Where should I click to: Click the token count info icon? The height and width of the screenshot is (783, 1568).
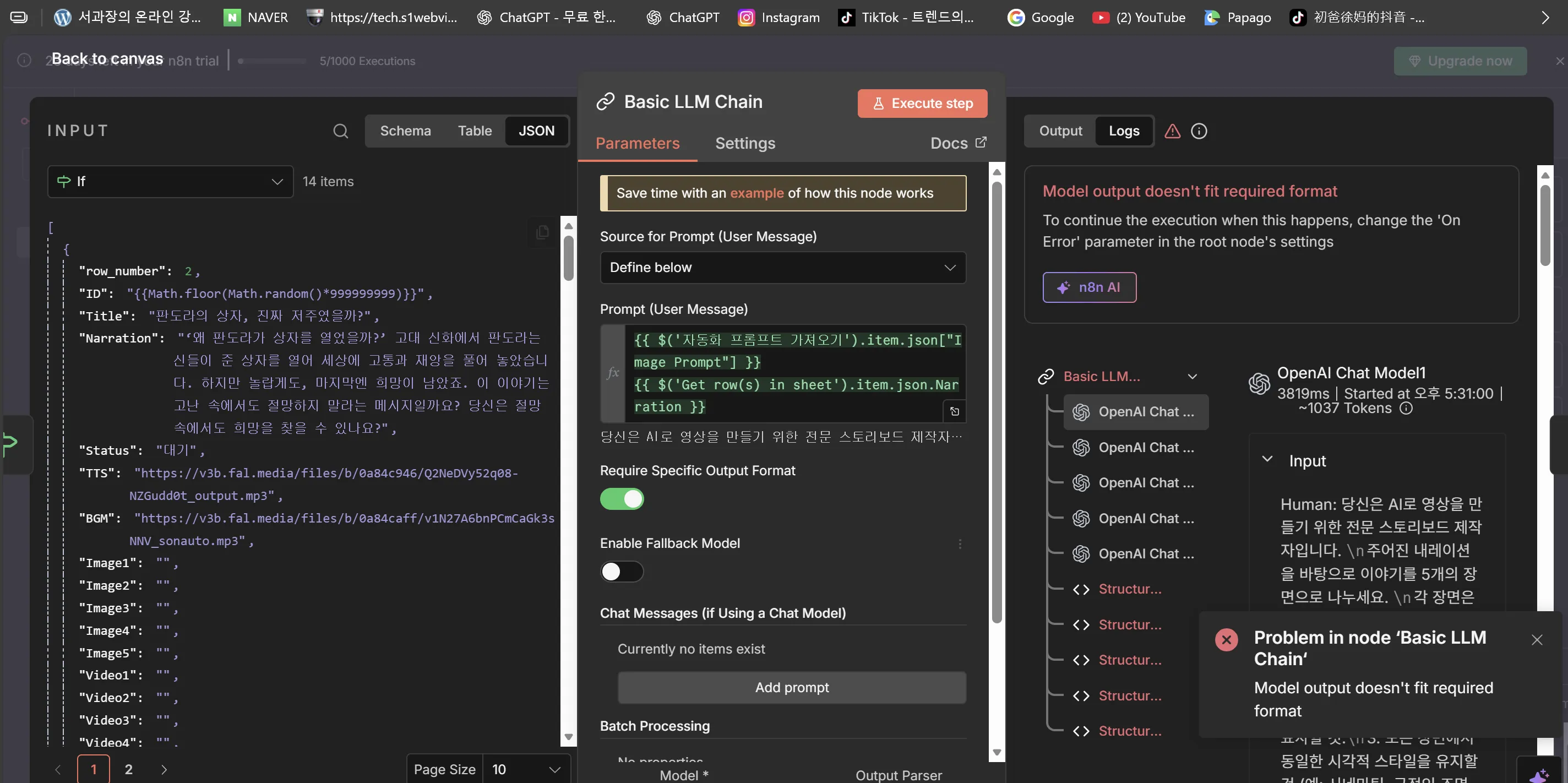click(1406, 409)
